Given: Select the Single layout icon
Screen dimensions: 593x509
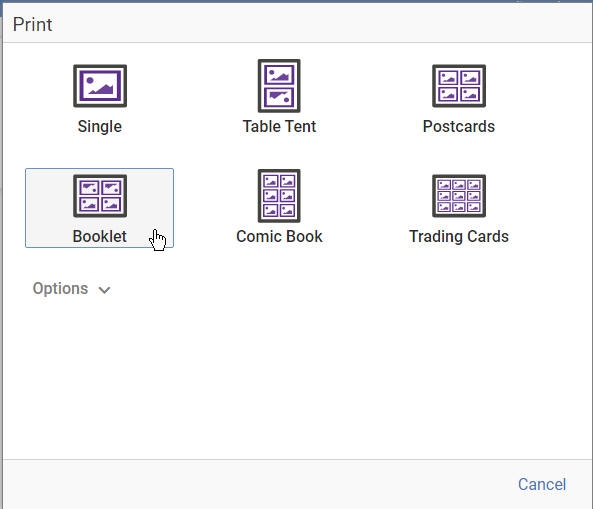Looking at the screenshot, I should (100, 86).
